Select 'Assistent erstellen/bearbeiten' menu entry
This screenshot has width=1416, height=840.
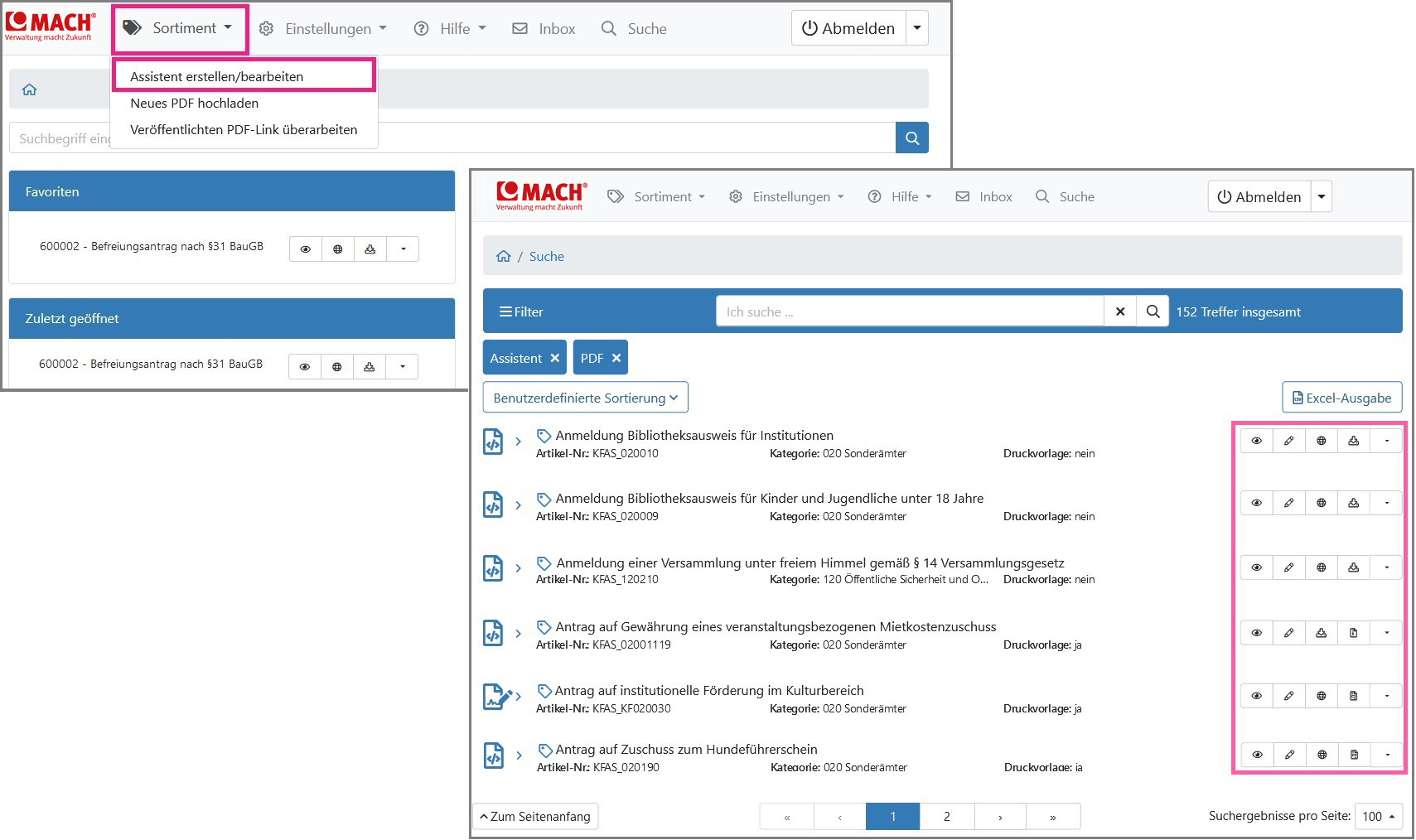(x=243, y=76)
